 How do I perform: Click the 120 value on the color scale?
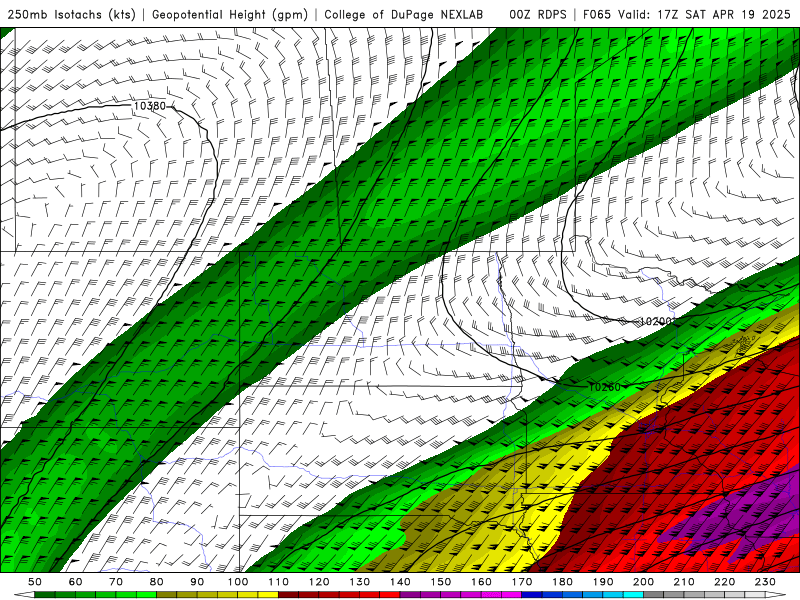[319, 582]
